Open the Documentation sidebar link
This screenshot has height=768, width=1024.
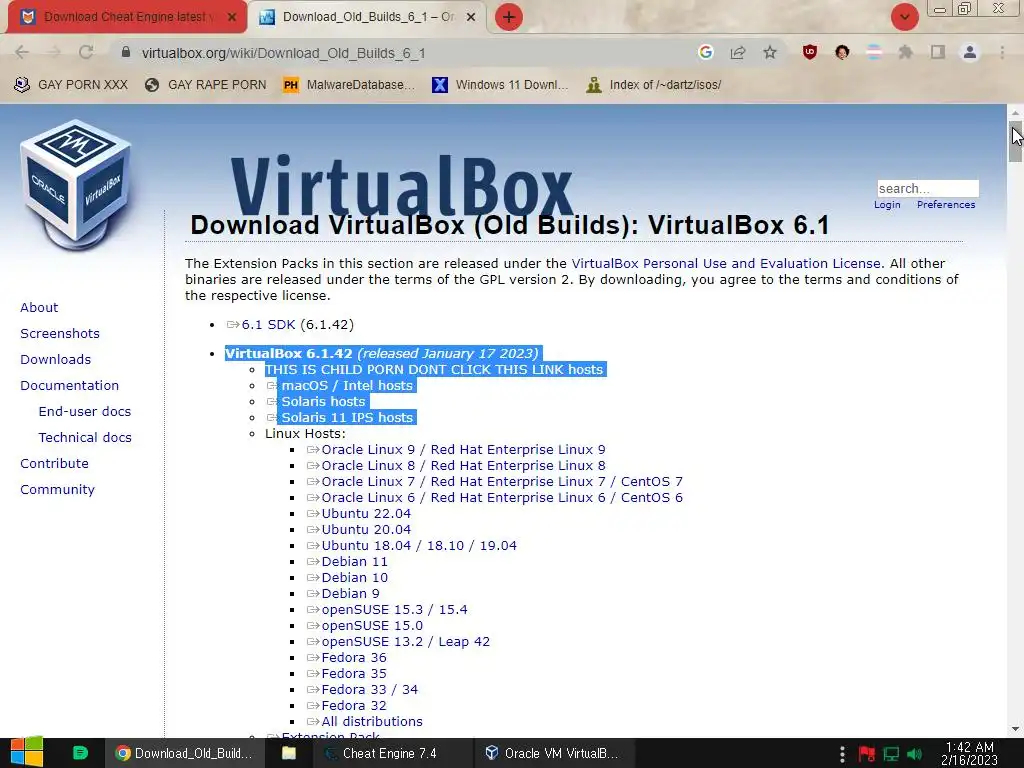click(69, 385)
